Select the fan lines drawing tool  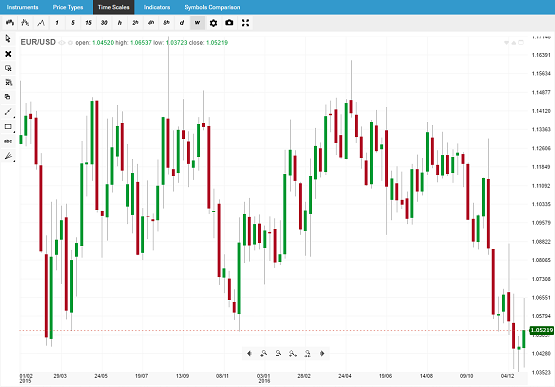pos(8,156)
